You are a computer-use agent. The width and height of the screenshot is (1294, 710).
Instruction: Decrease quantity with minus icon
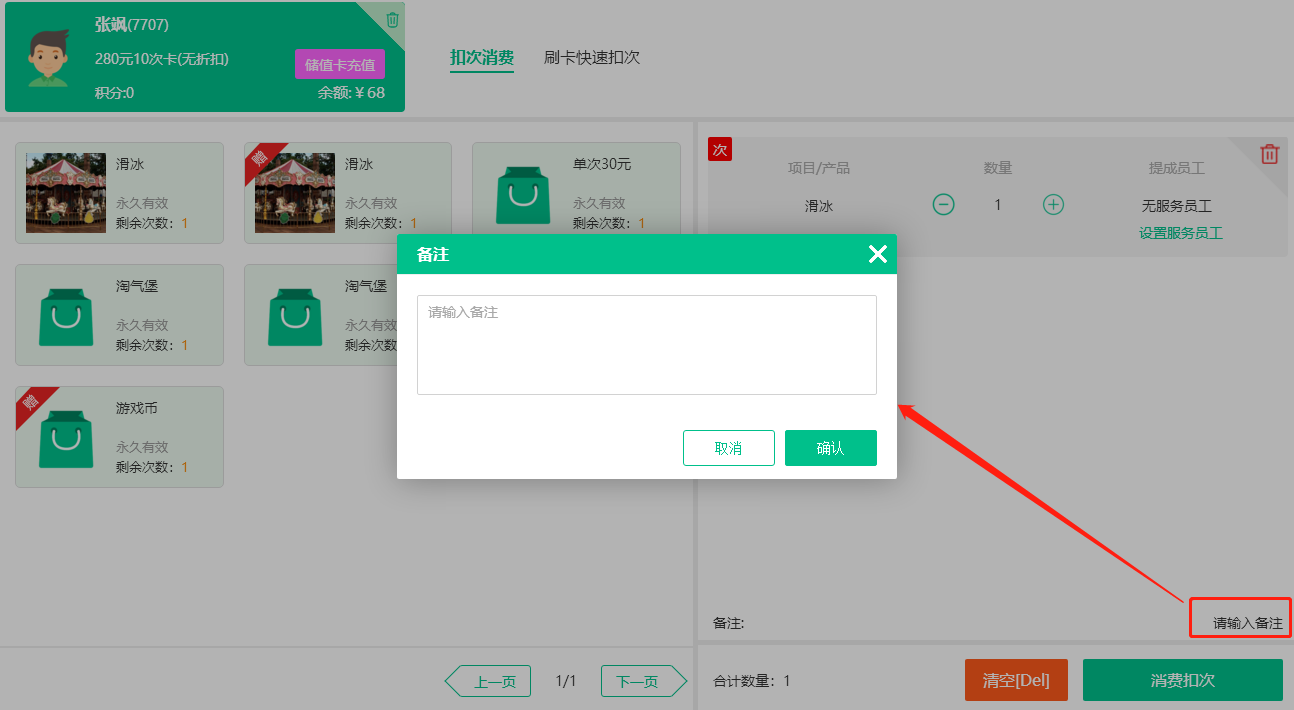pos(943,205)
